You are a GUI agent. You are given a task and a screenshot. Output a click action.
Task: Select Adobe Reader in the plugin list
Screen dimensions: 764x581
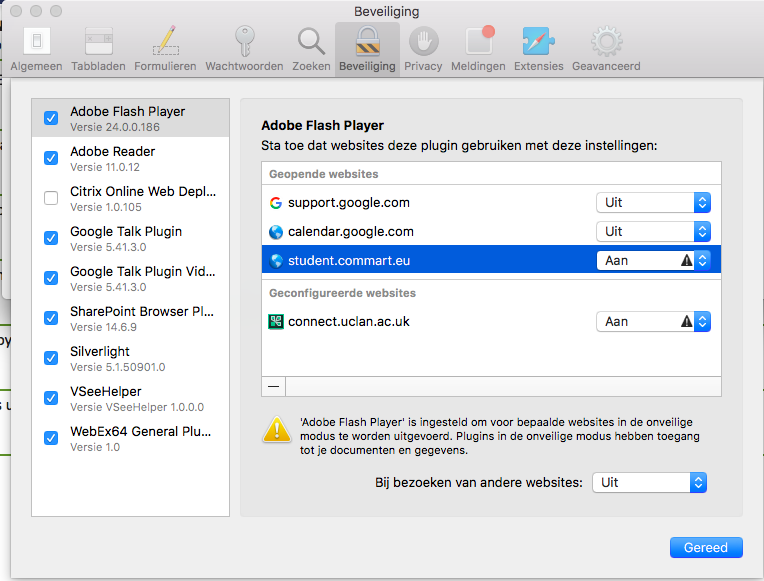pyautogui.click(x=131, y=158)
